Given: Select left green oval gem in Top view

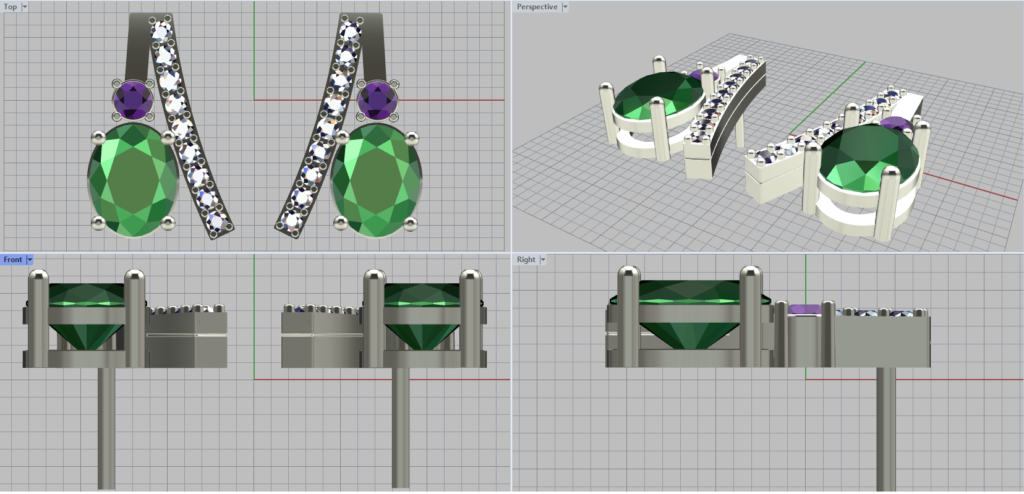Looking at the screenshot, I should [133, 178].
